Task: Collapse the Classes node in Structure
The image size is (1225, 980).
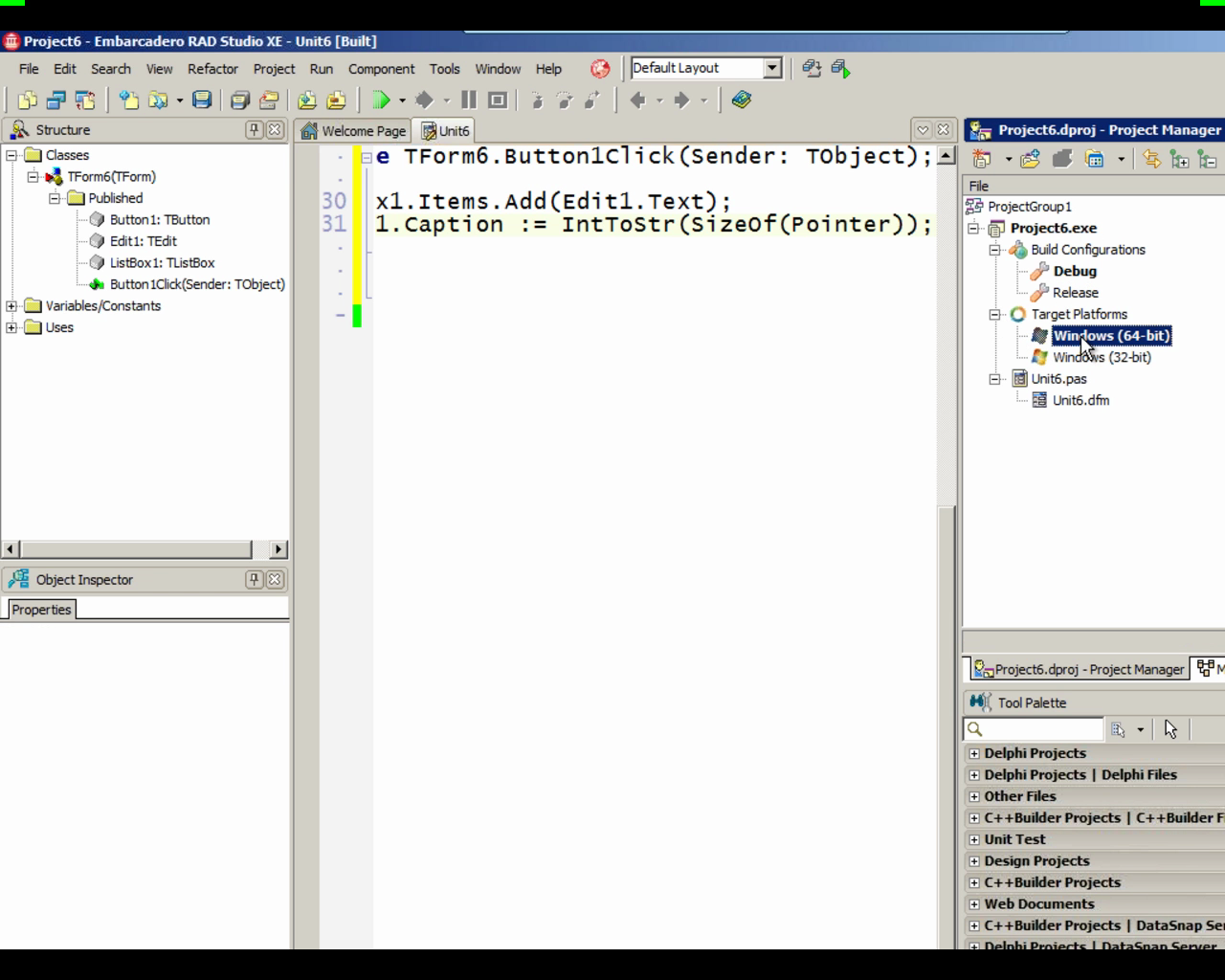Action: [x=11, y=155]
